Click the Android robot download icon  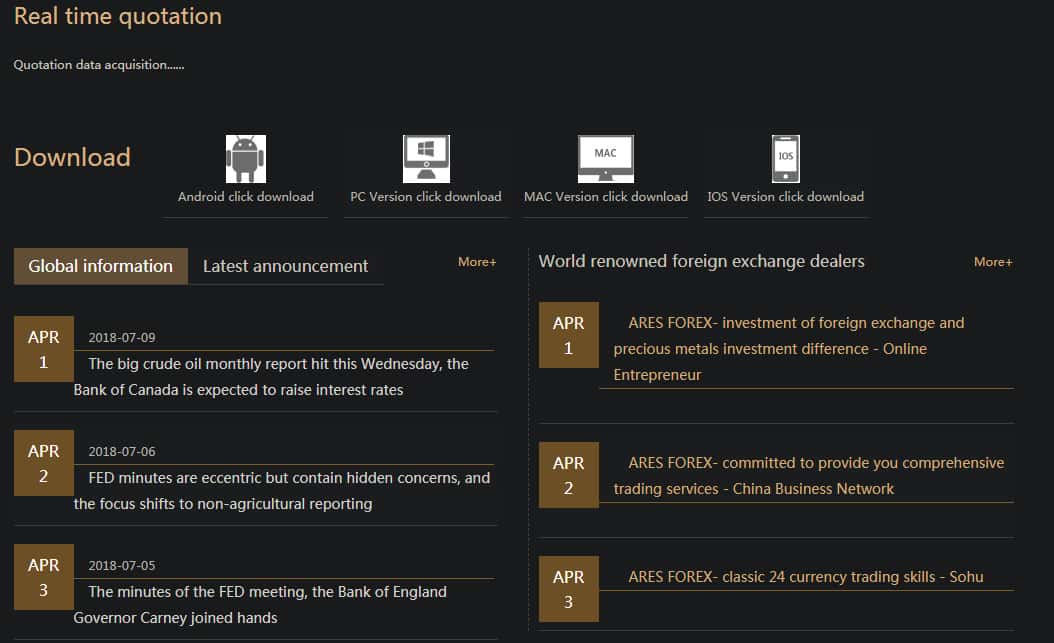coord(246,159)
